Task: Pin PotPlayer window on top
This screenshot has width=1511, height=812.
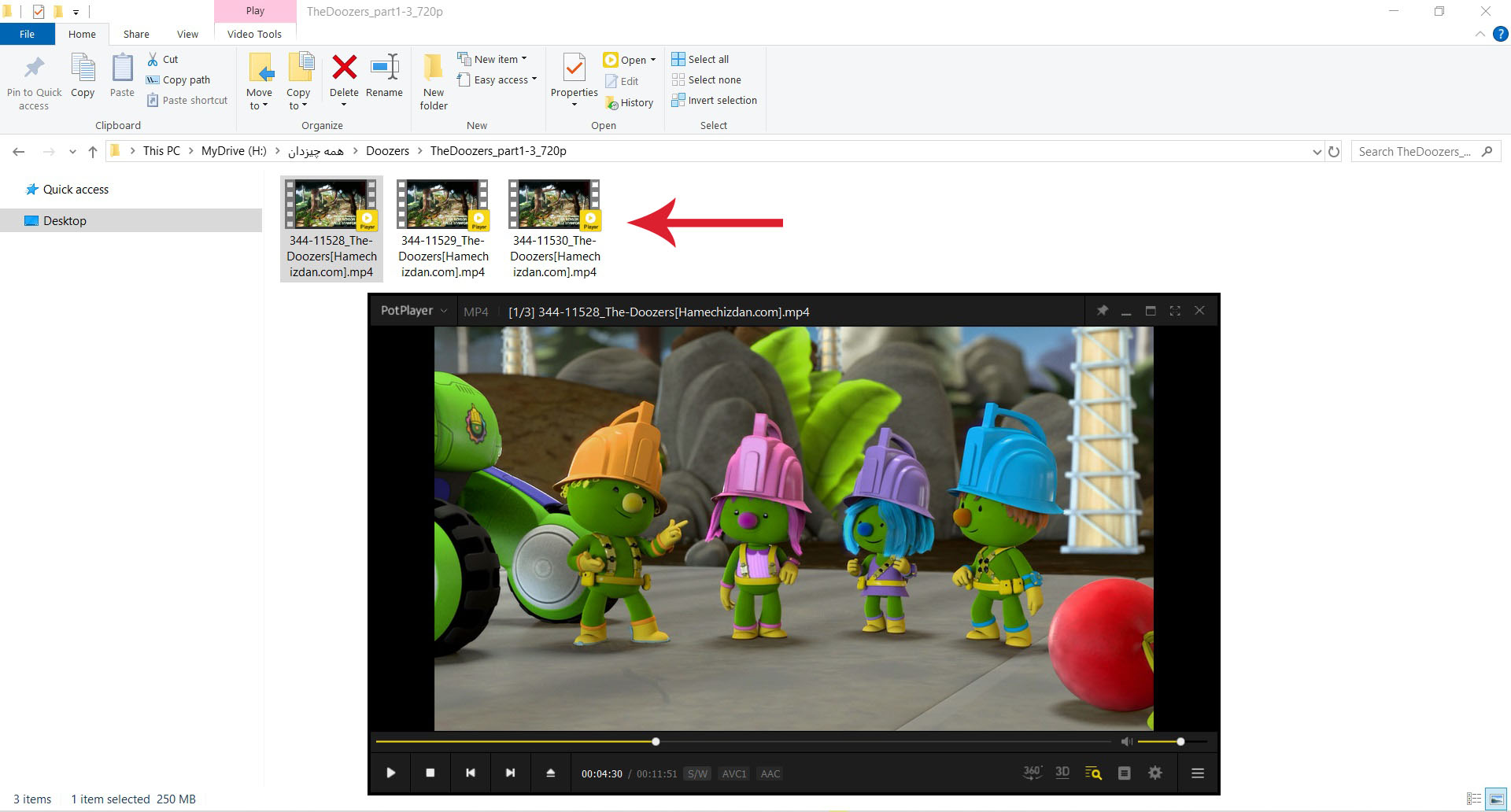Action: (1103, 311)
